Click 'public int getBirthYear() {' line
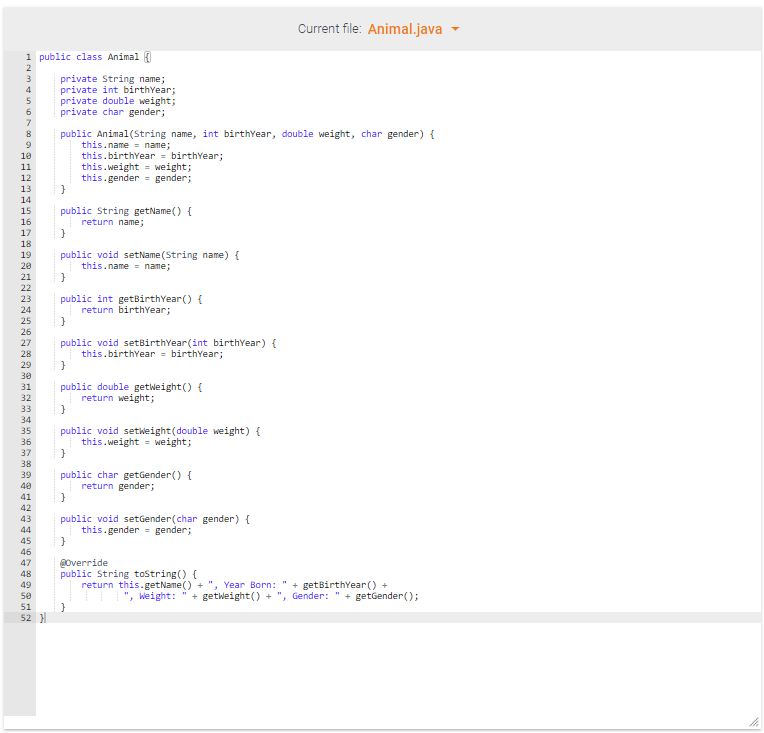 tap(131, 299)
